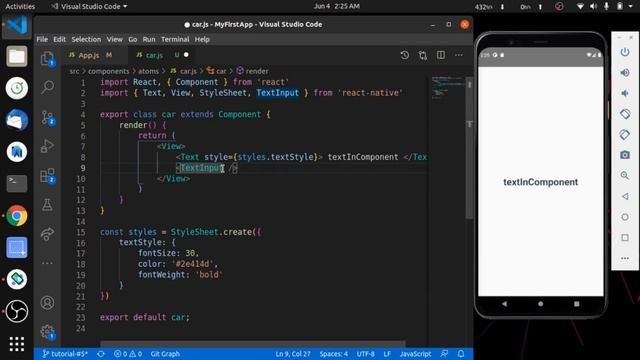Click 'car' class breadcrumb segment
Viewport: 640px width, 360px height.
217,71
